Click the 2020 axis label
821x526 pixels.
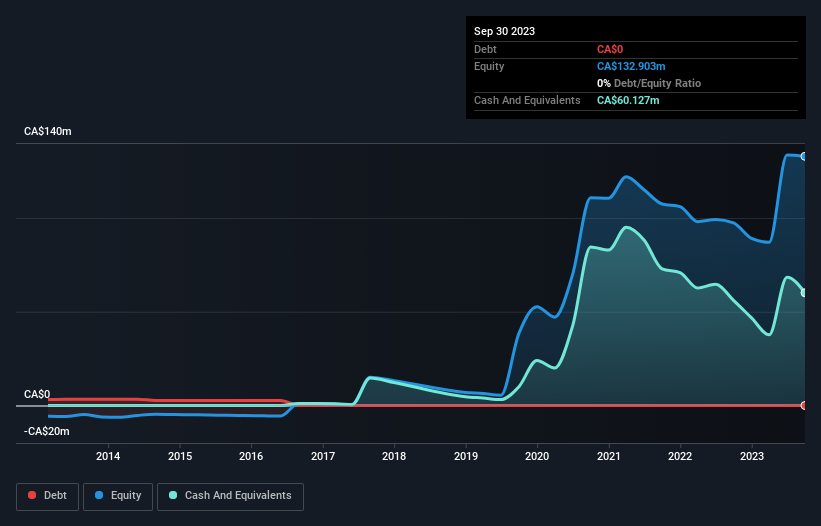pos(537,456)
